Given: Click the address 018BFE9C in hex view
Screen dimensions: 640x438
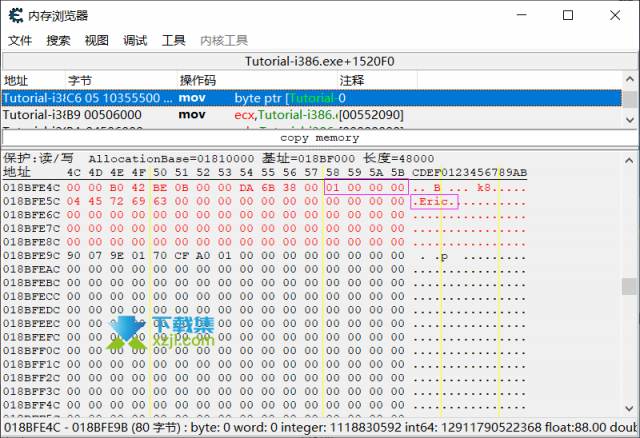Looking at the screenshot, I should pyautogui.click(x=31, y=256).
